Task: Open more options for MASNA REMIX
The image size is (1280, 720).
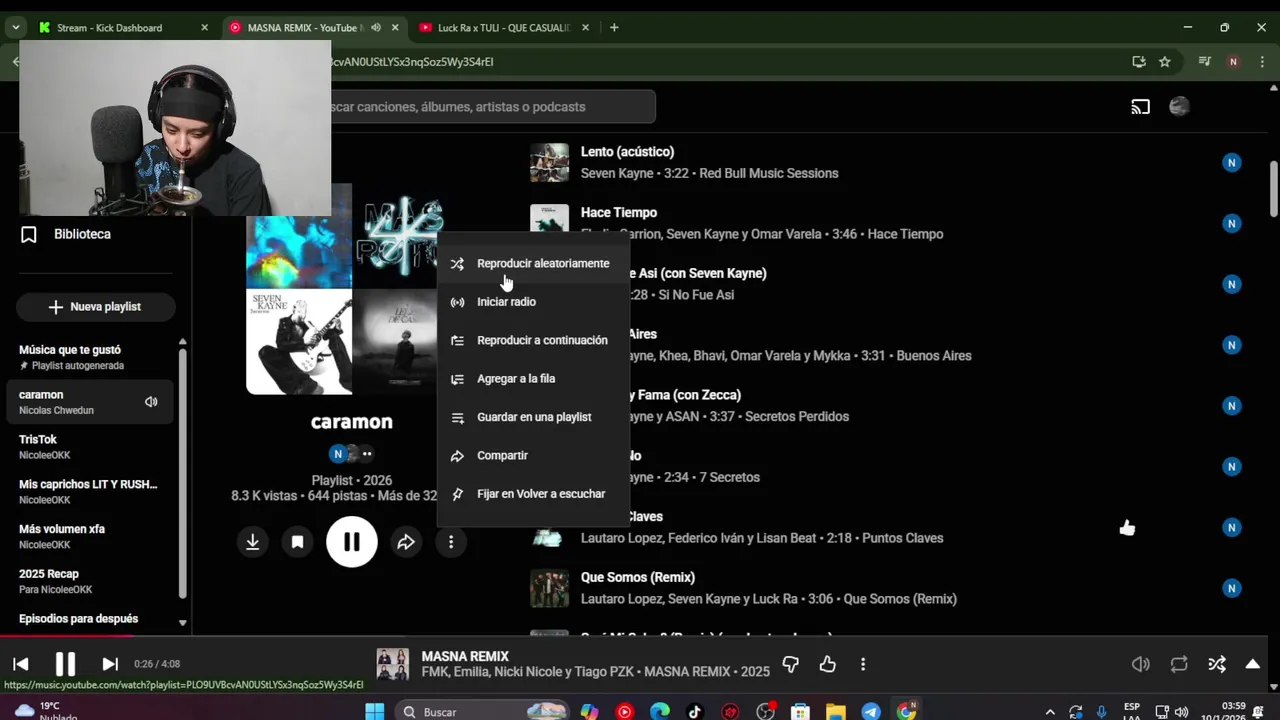Action: pyautogui.click(x=863, y=664)
